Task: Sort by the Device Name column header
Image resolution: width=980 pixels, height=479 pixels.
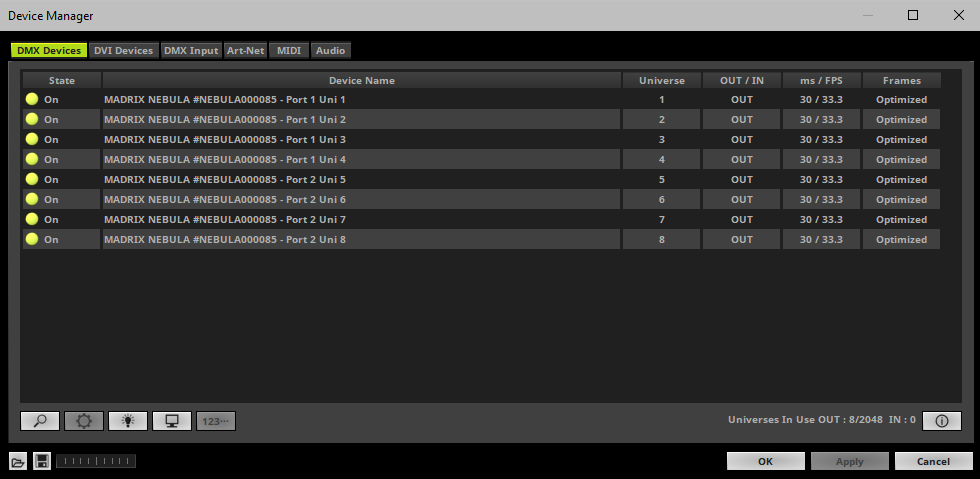Action: coord(362,80)
